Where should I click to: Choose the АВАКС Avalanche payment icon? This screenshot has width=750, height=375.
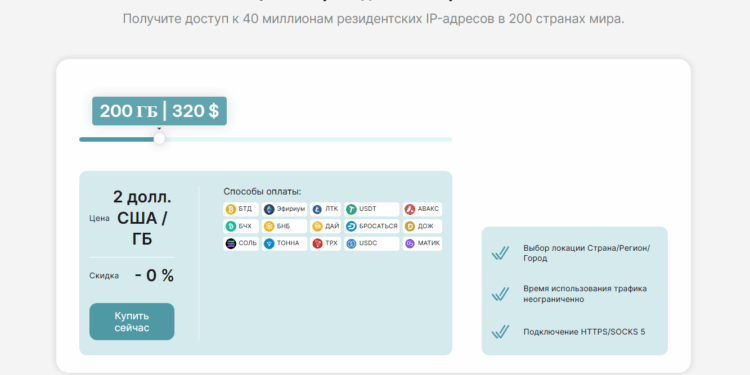pos(422,209)
